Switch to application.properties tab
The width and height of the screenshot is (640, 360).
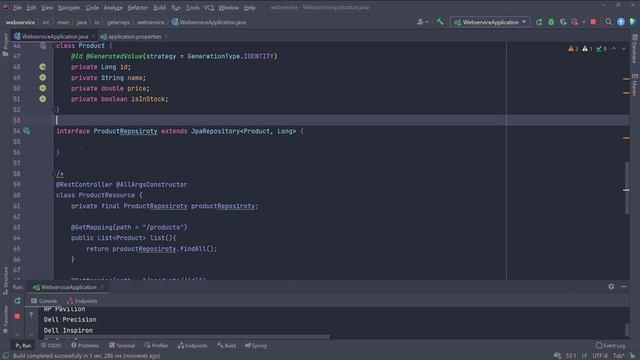[x=135, y=36]
